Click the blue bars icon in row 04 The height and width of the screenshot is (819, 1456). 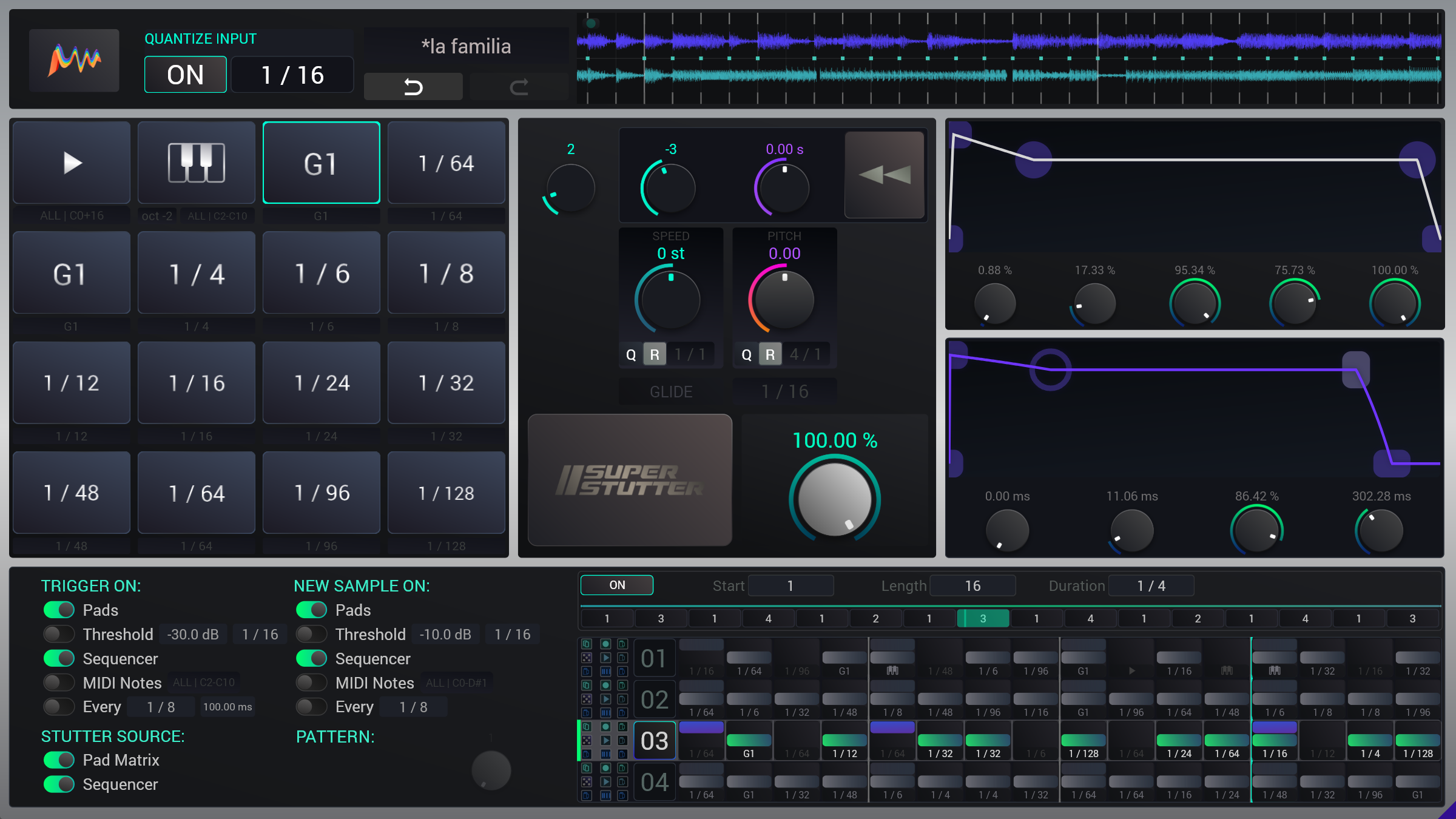605,795
